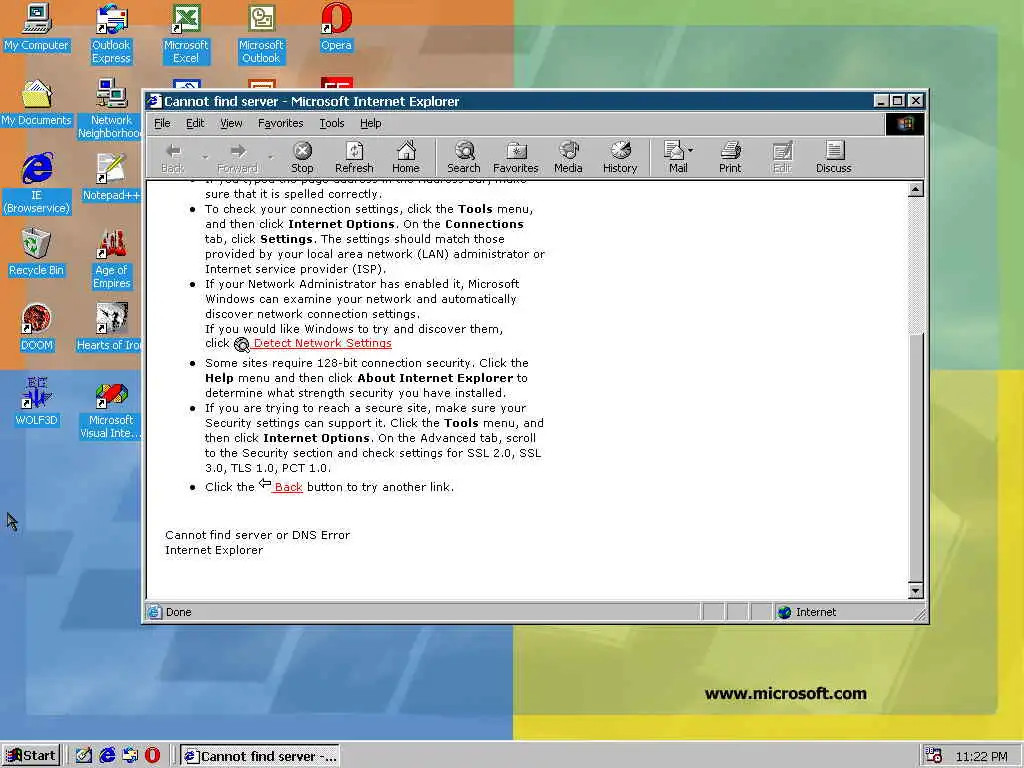The image size is (1024, 768).
Task: Click the IE window title bar icon
Action: [154, 101]
